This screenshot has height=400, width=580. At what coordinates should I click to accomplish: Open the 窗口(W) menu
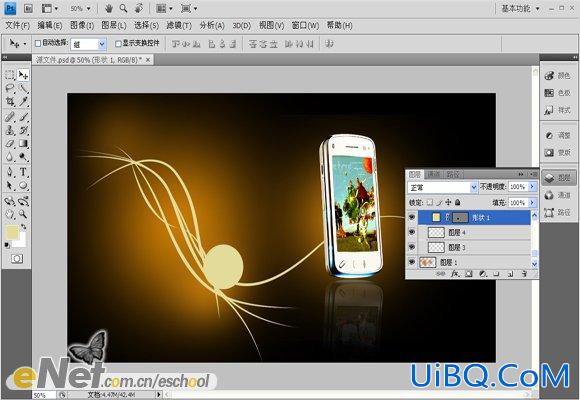point(305,26)
